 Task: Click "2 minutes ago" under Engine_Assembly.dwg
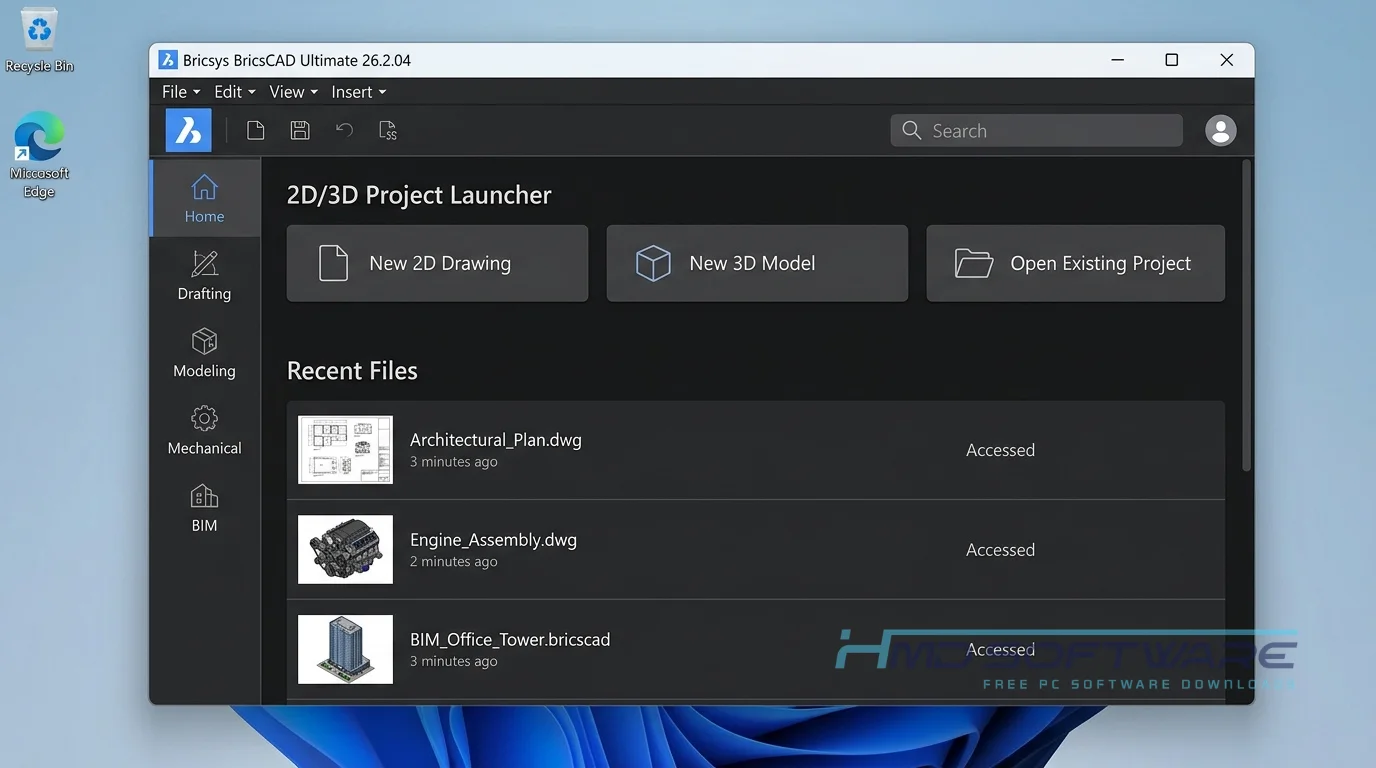click(x=453, y=562)
